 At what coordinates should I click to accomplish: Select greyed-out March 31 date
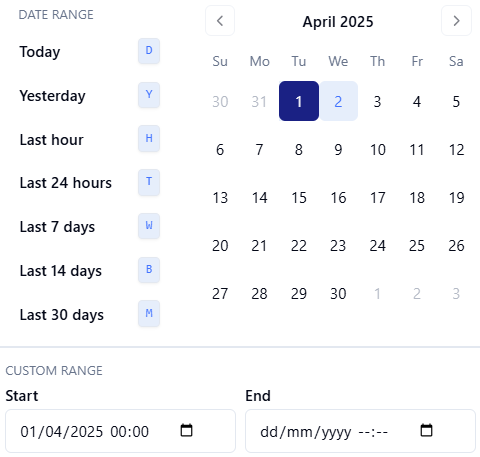coord(259,101)
